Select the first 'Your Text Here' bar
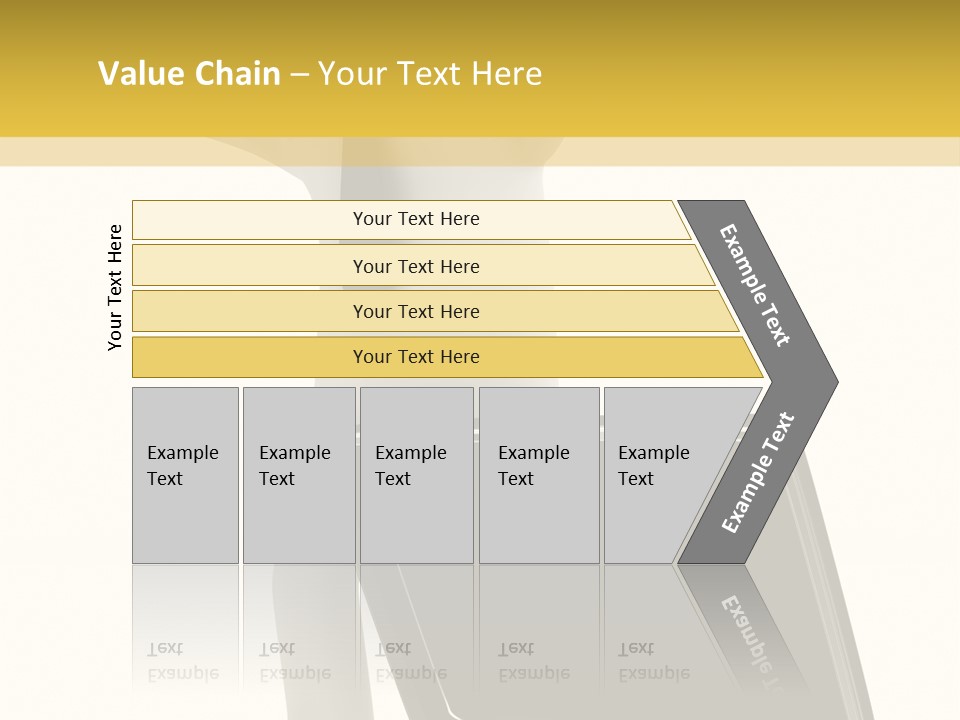Viewport: 960px width, 720px height. point(415,219)
